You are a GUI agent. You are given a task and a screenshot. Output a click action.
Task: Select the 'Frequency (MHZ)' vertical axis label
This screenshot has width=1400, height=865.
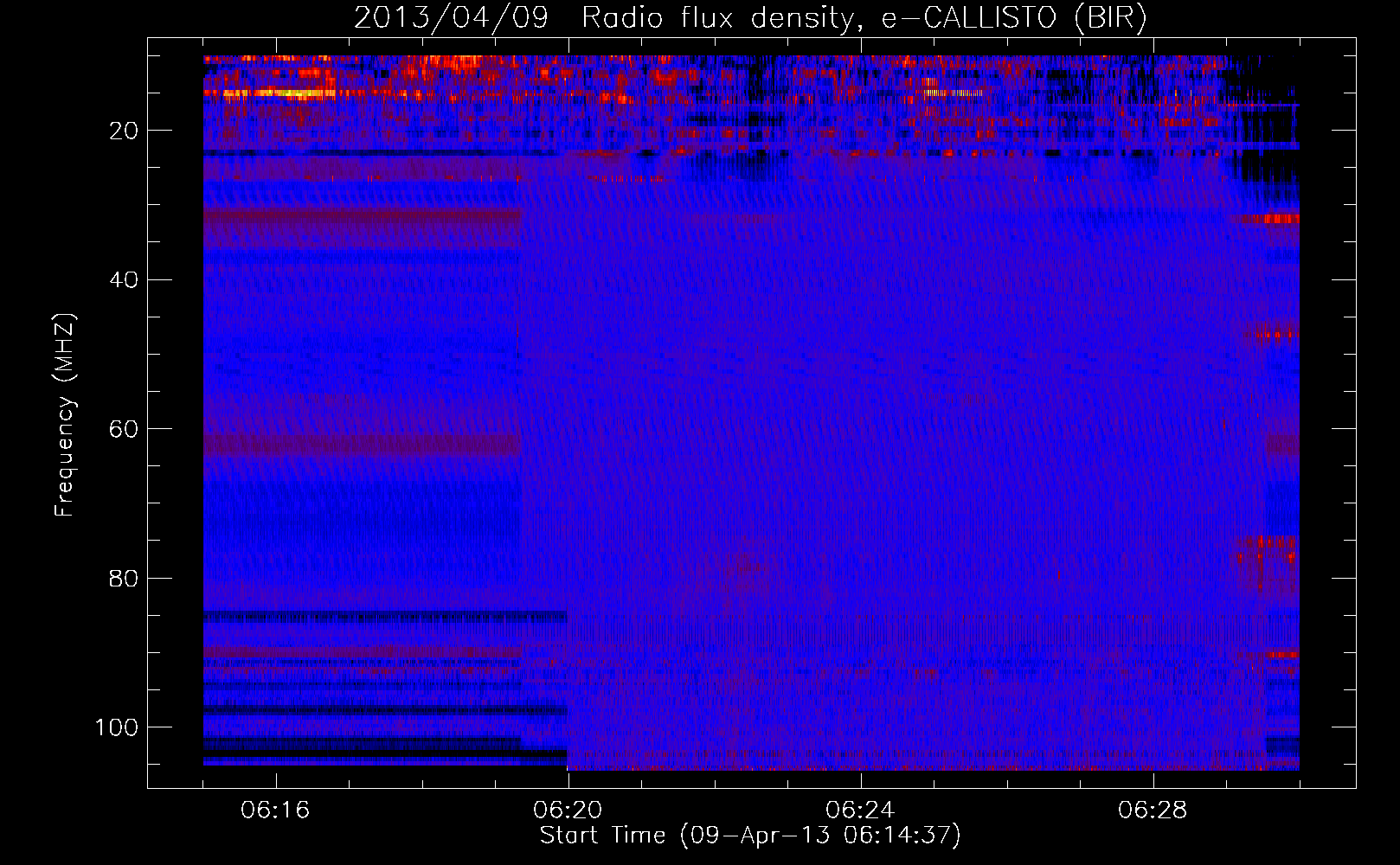pos(65,415)
